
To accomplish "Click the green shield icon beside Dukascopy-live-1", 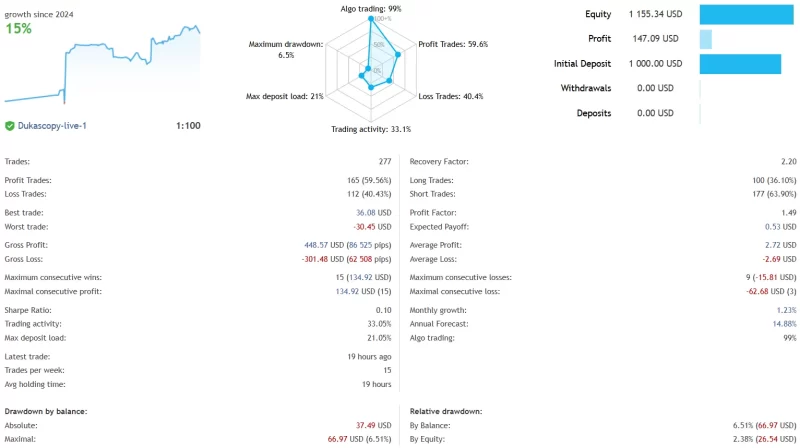I will coord(10,126).
